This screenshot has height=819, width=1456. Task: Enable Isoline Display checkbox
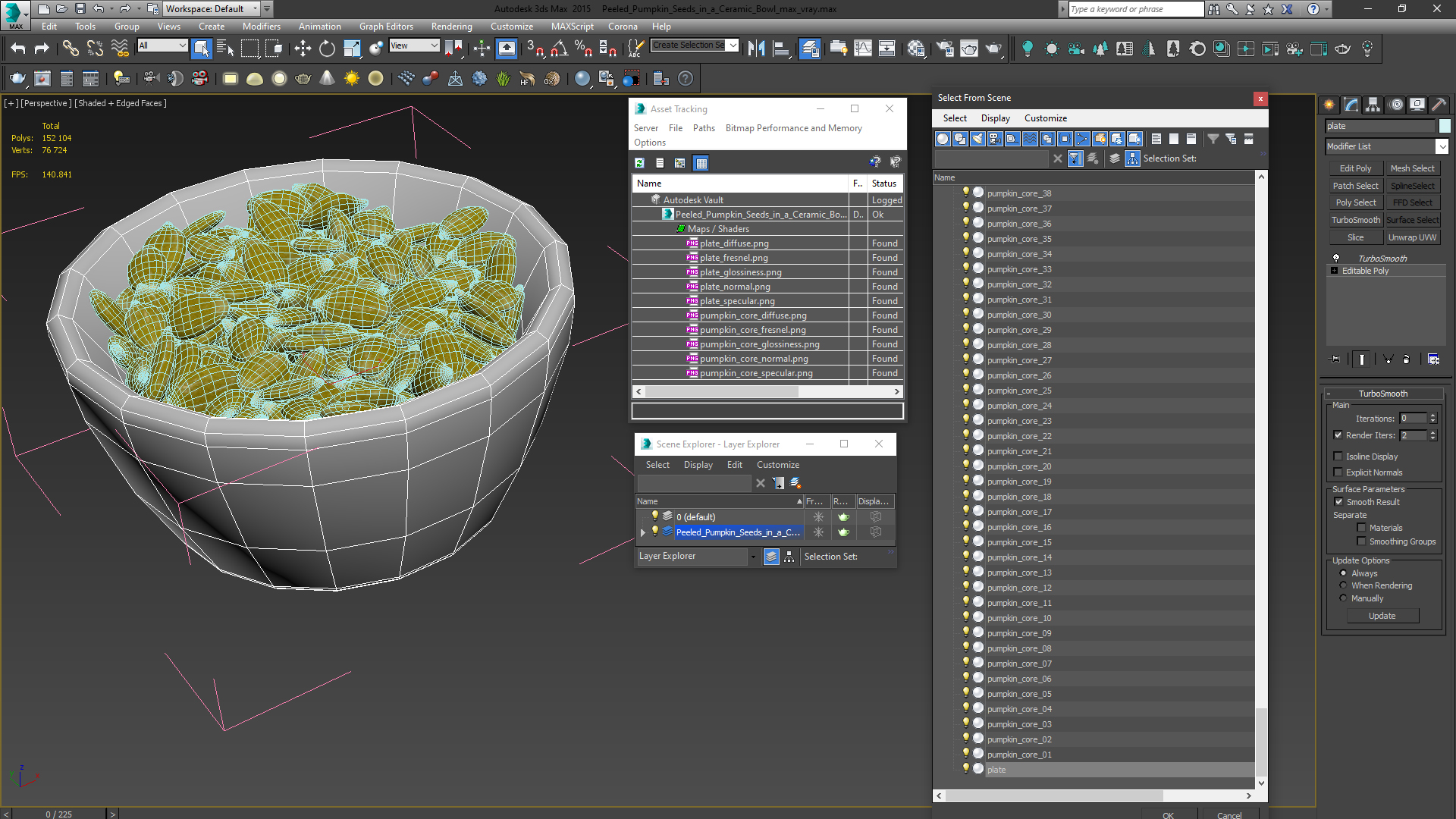[x=1338, y=457]
